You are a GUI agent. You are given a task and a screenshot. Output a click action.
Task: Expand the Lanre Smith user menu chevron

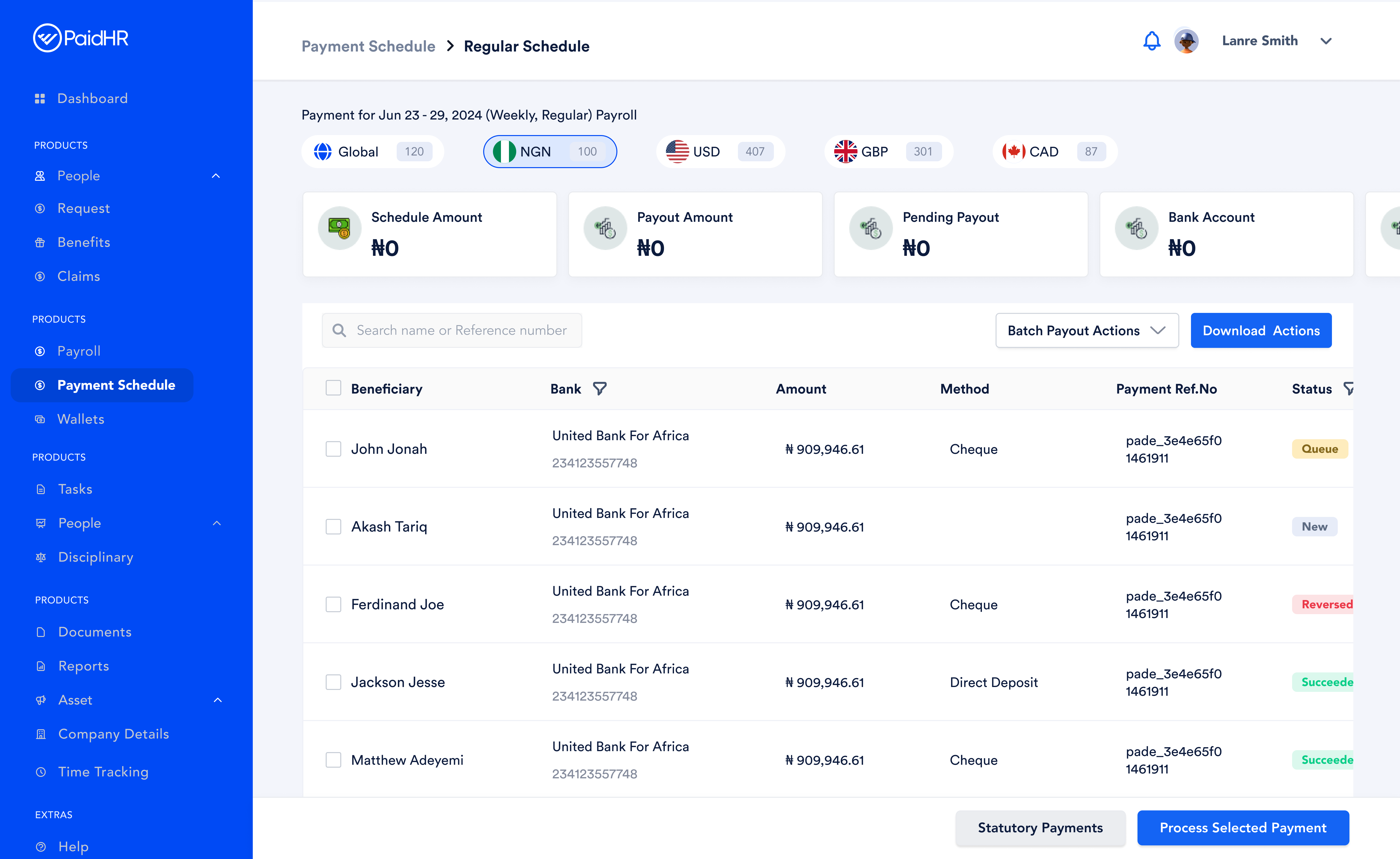(x=1326, y=41)
